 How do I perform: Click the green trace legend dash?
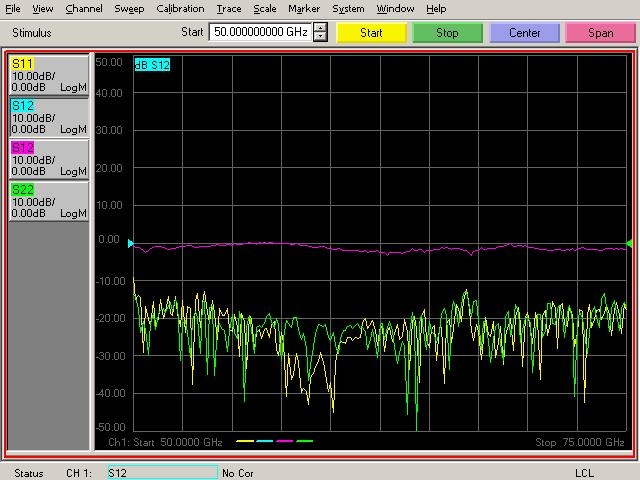click(x=305, y=441)
